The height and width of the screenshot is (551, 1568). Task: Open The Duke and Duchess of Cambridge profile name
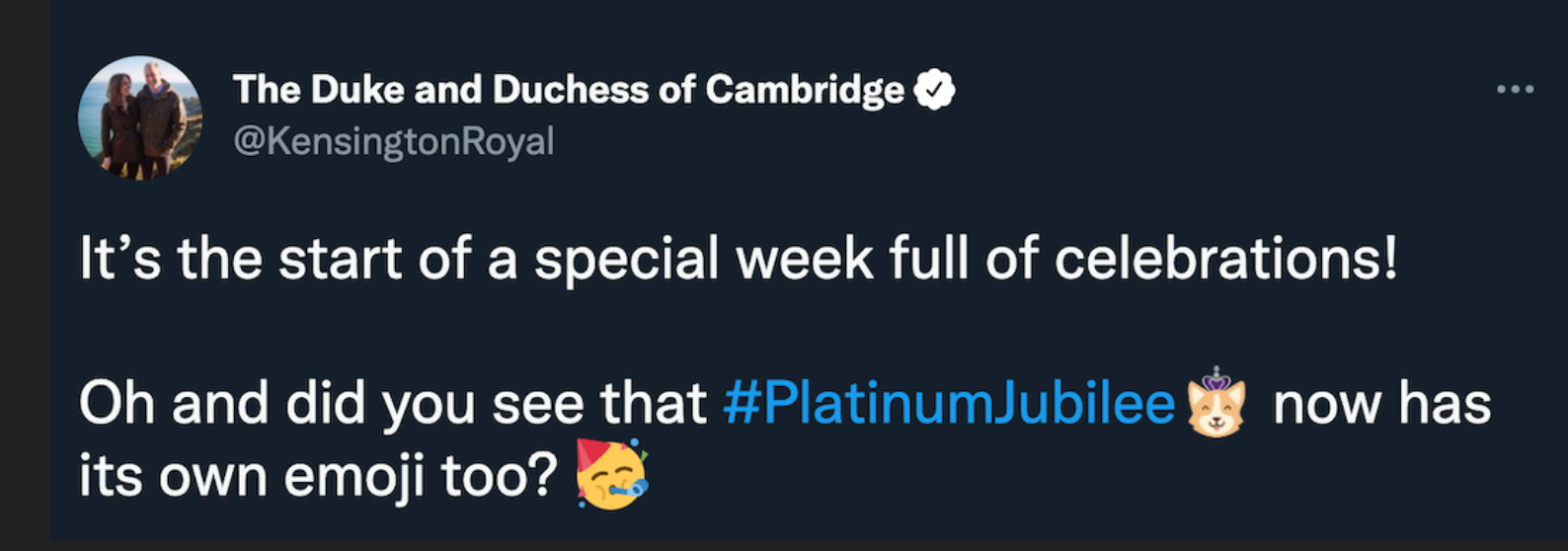pos(568,91)
